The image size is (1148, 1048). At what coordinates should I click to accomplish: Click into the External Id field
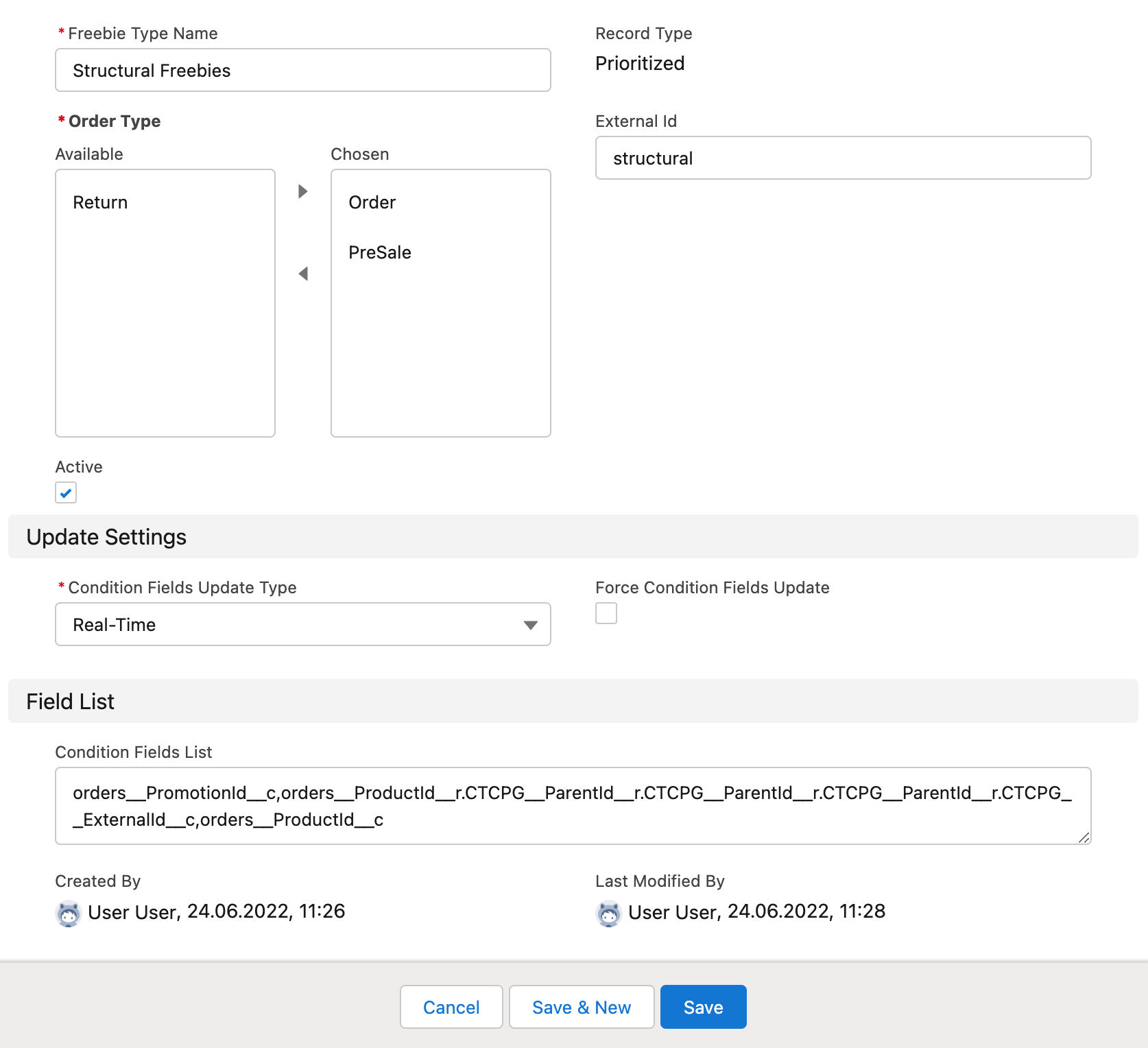(843, 158)
